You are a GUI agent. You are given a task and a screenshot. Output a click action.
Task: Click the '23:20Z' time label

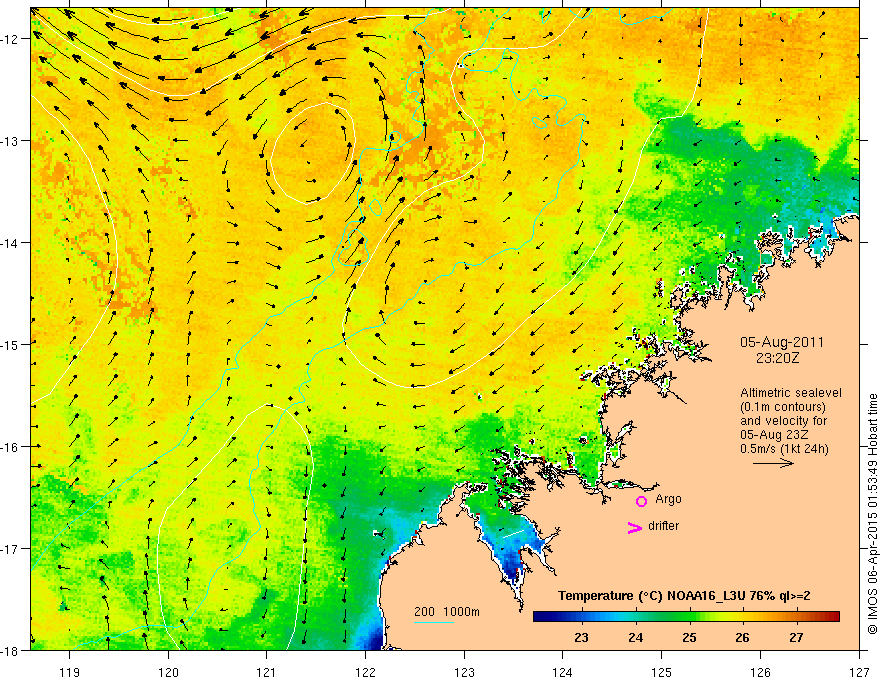click(777, 358)
